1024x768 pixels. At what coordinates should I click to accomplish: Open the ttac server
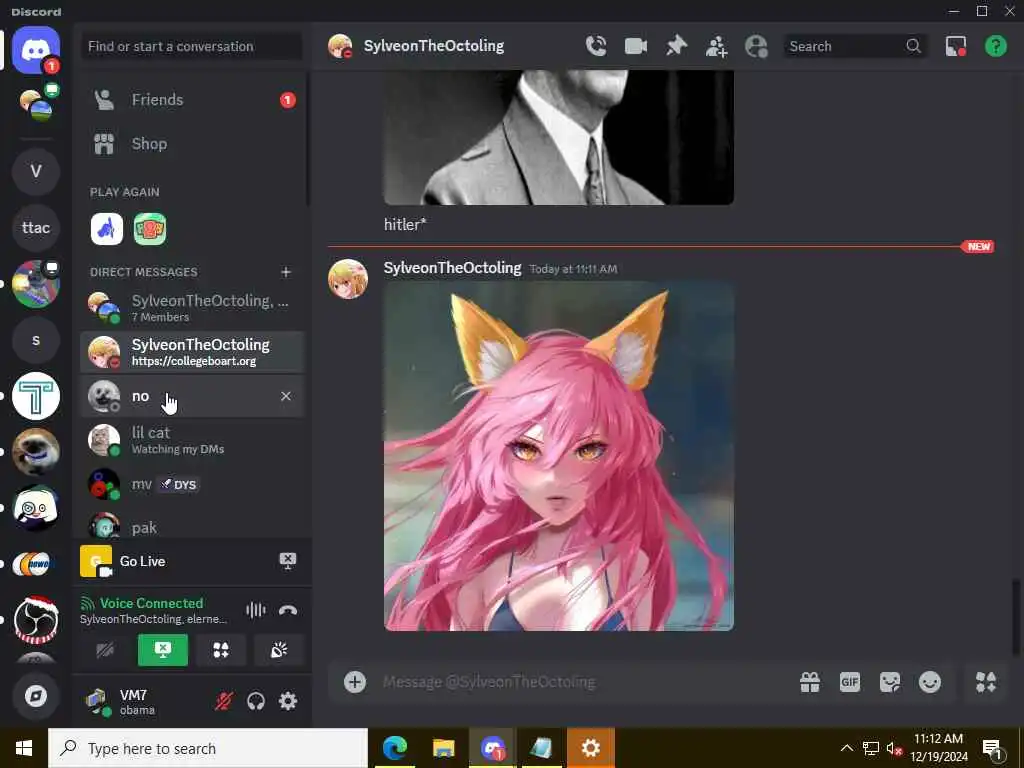click(36, 227)
